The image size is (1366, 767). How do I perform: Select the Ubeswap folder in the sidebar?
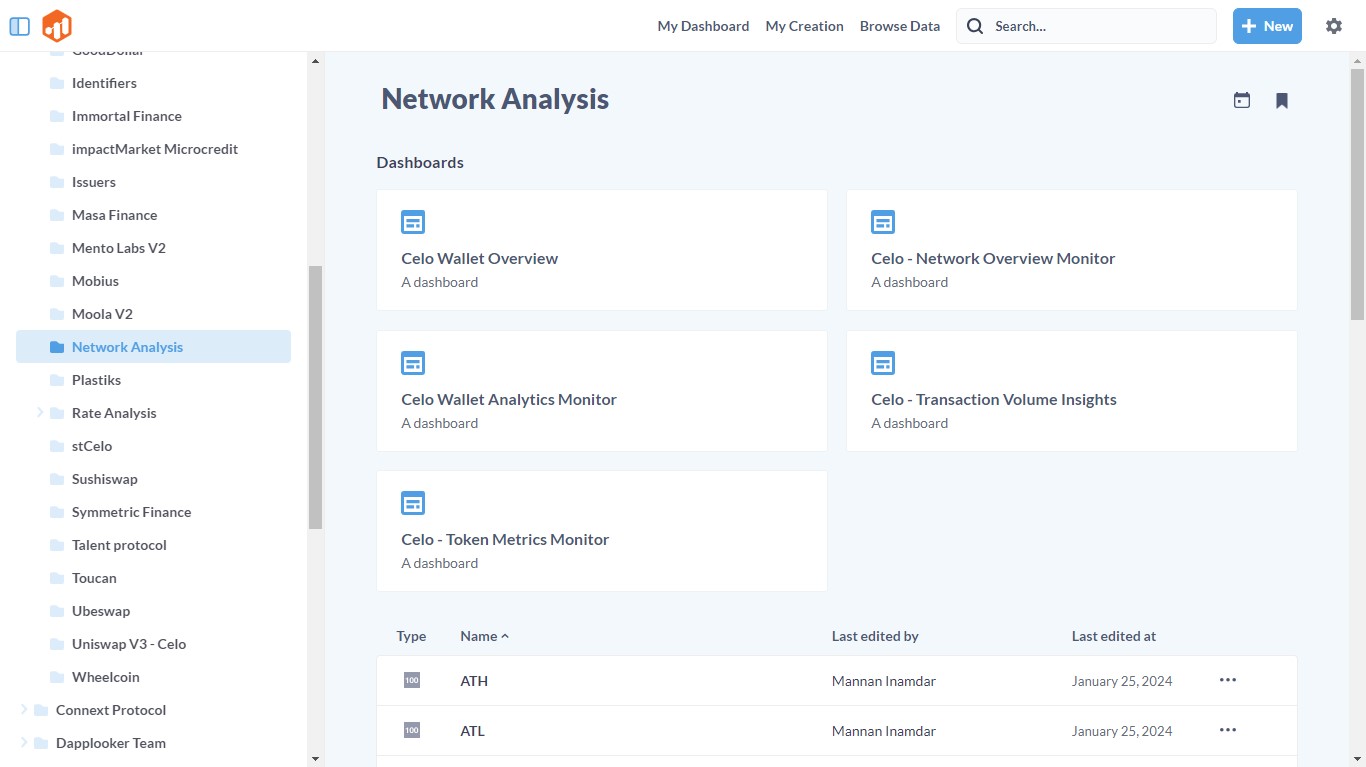pos(101,611)
